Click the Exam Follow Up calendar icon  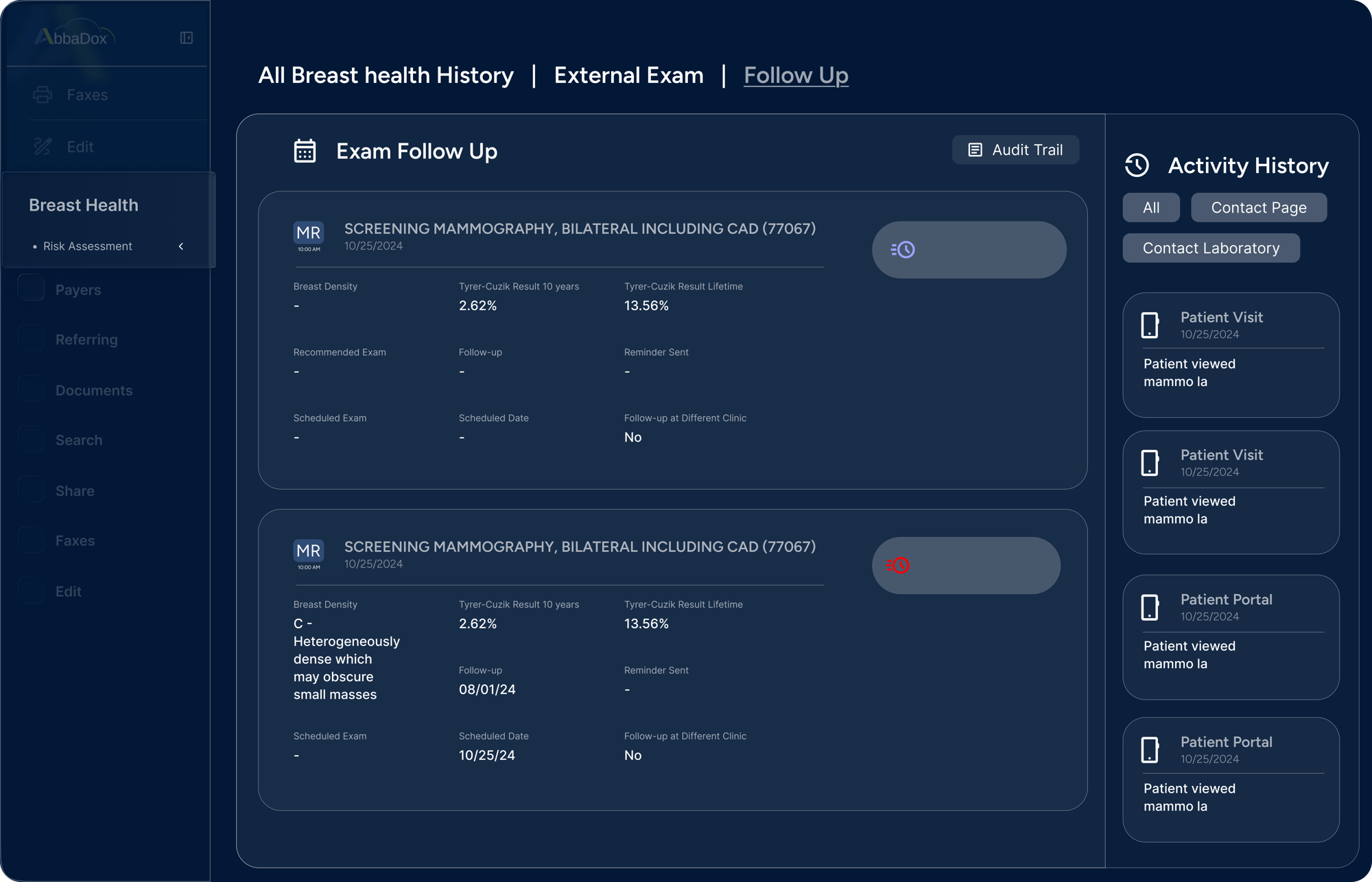coord(305,151)
